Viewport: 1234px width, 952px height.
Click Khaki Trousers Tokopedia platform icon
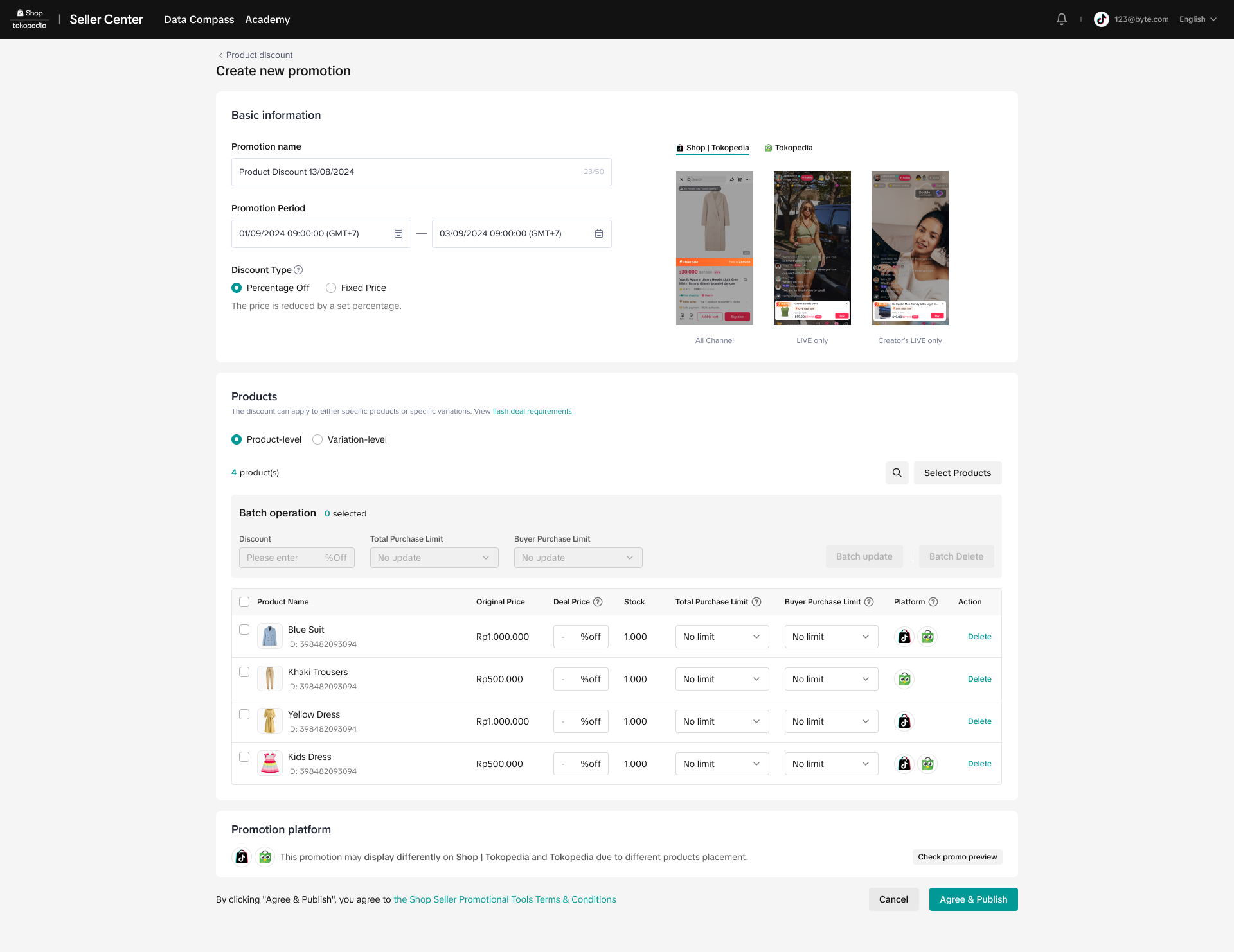(x=904, y=679)
